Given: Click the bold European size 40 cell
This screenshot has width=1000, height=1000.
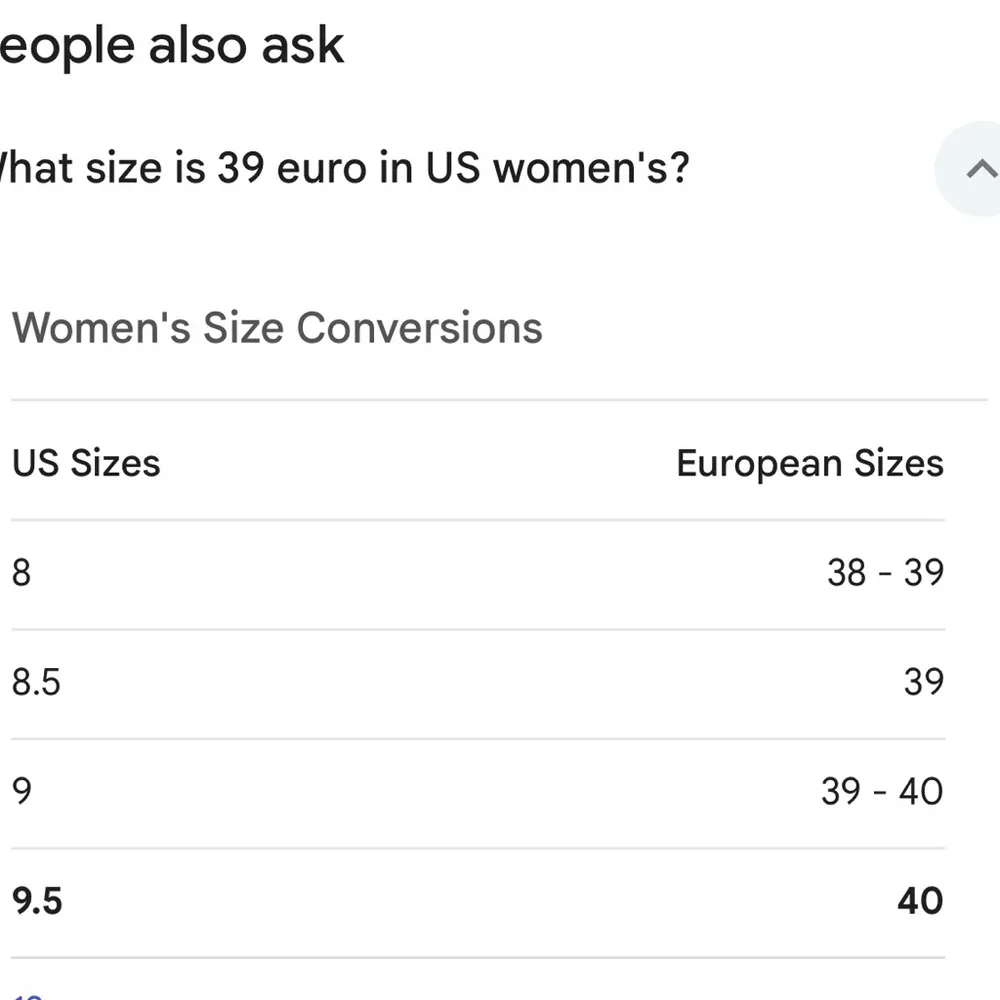Looking at the screenshot, I should click(x=919, y=901).
